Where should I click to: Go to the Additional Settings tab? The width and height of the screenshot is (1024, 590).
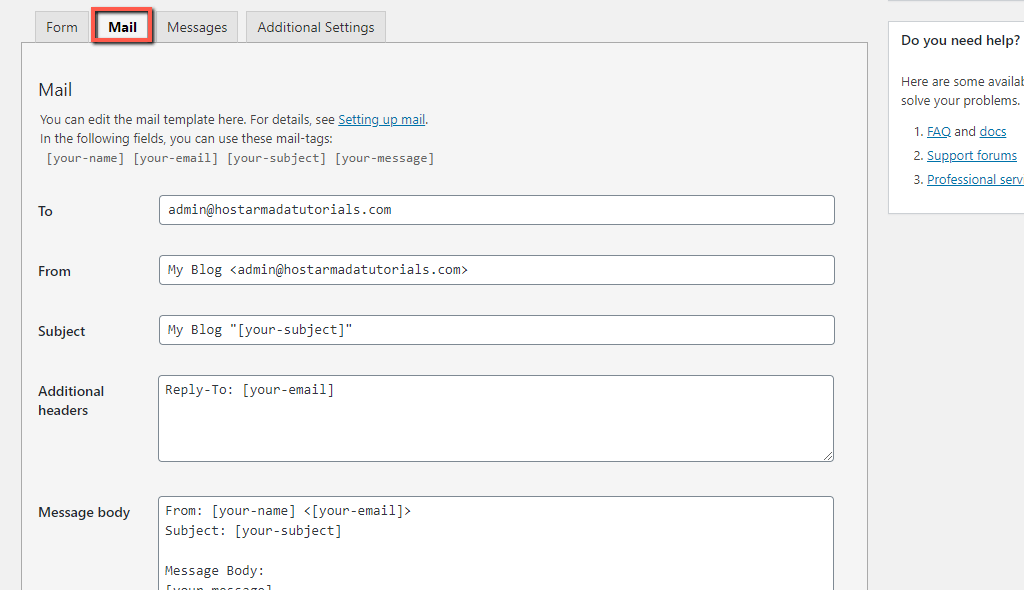point(316,27)
